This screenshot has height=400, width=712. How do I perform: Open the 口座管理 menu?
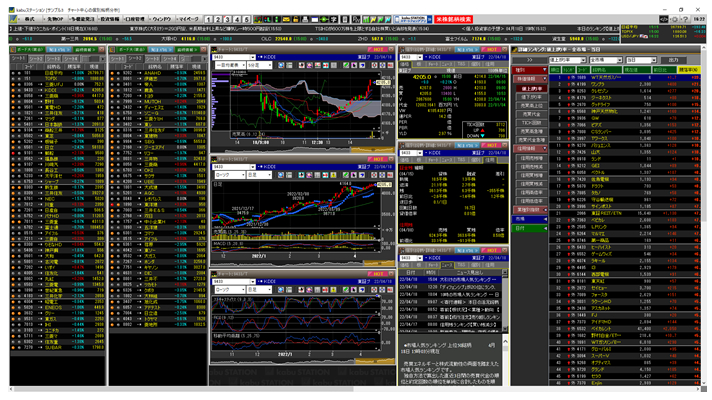coord(135,19)
